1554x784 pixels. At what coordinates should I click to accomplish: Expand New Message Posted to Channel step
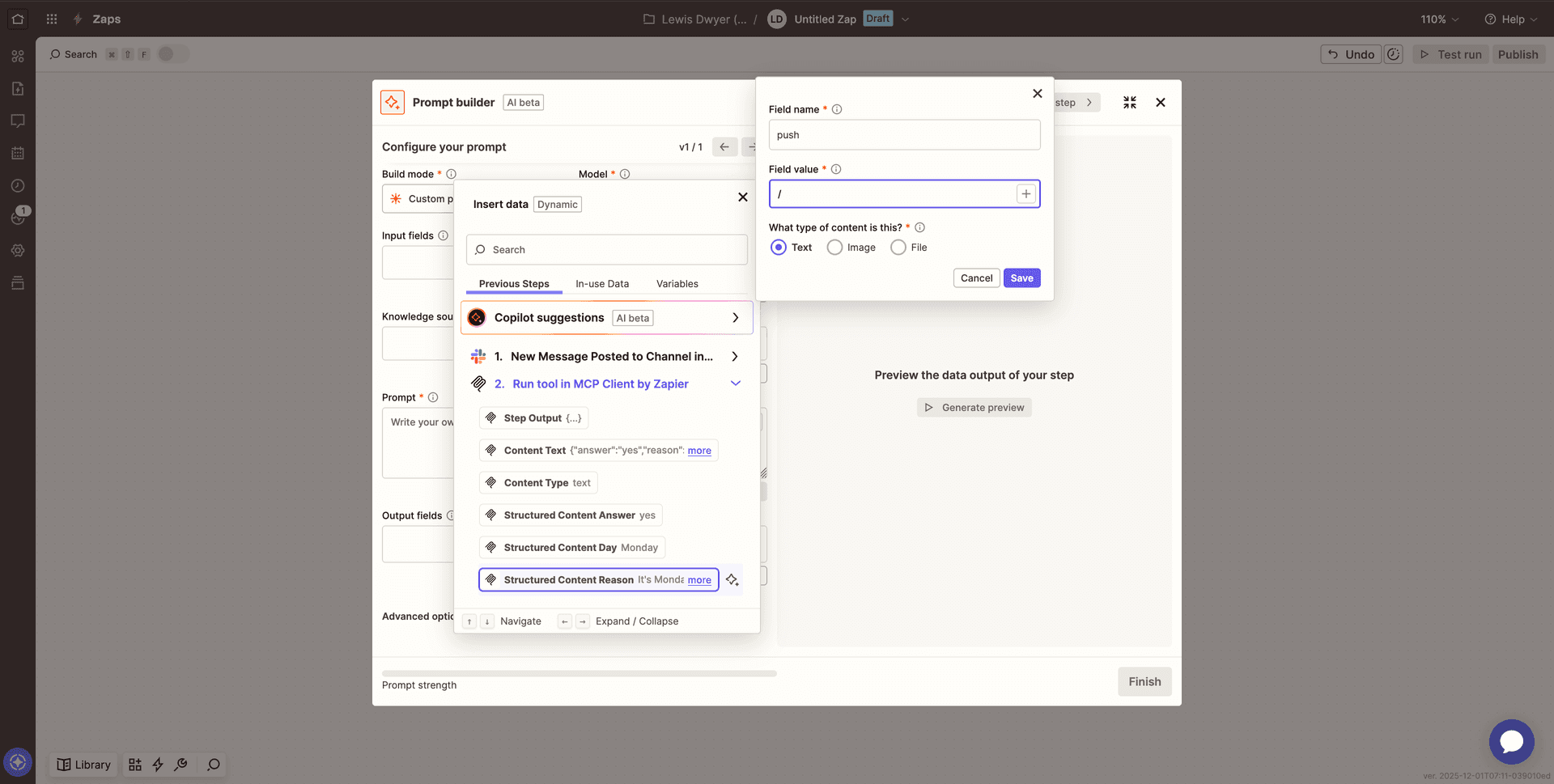click(x=735, y=357)
